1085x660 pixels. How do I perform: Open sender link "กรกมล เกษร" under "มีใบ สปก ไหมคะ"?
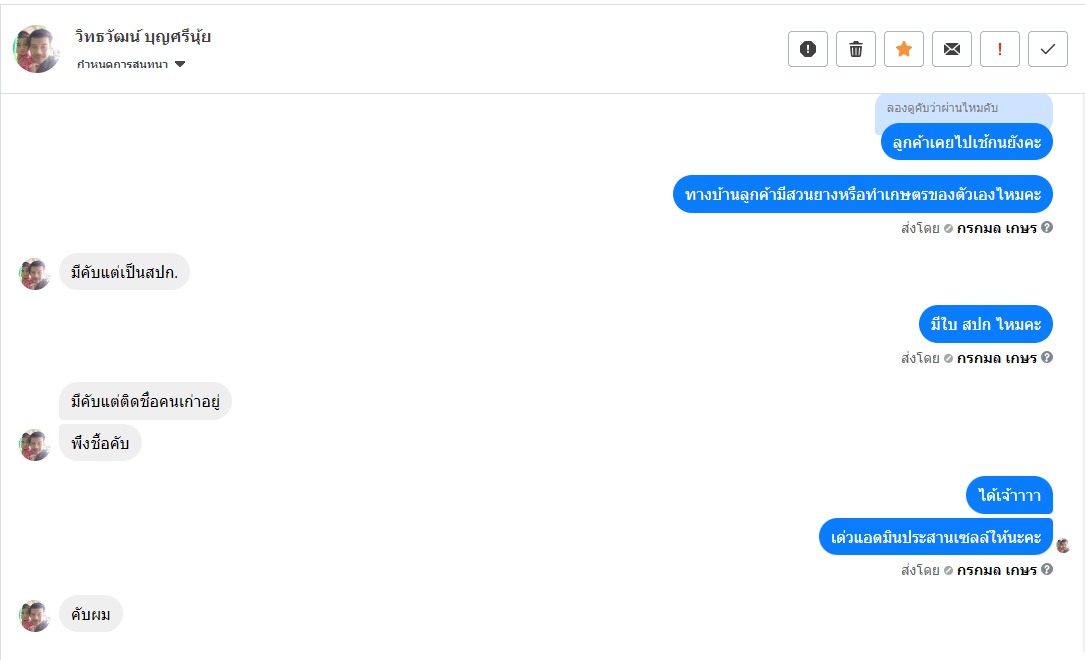pos(996,358)
